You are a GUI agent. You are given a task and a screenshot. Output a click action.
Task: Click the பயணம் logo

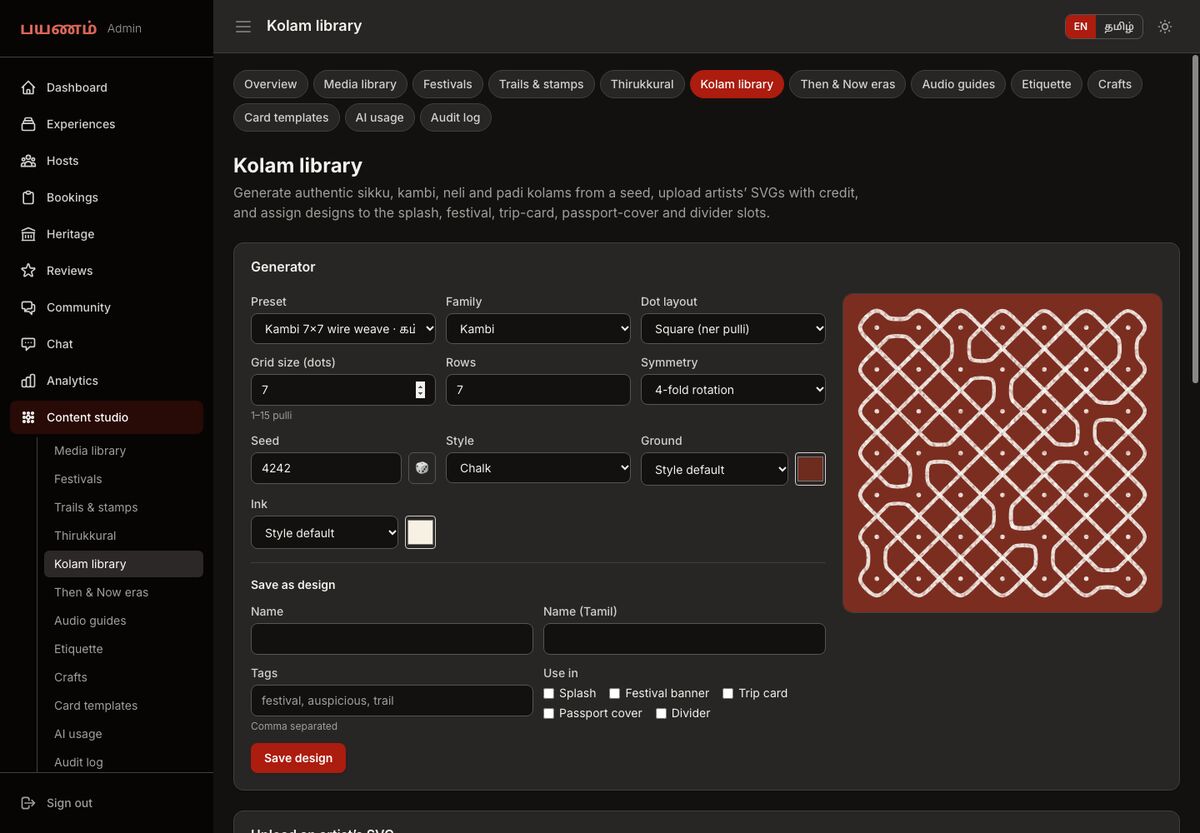[x=59, y=28]
